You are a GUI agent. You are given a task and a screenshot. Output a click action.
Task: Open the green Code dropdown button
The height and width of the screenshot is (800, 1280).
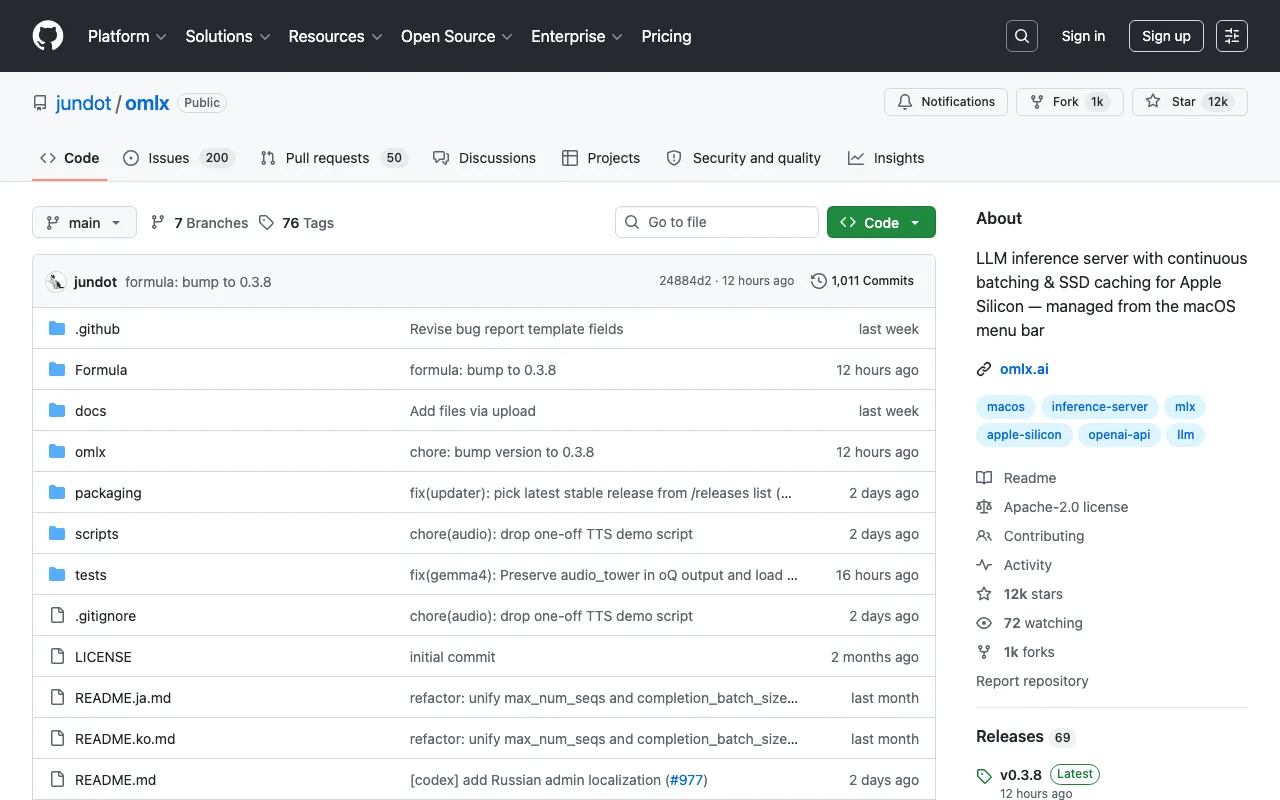tap(881, 222)
